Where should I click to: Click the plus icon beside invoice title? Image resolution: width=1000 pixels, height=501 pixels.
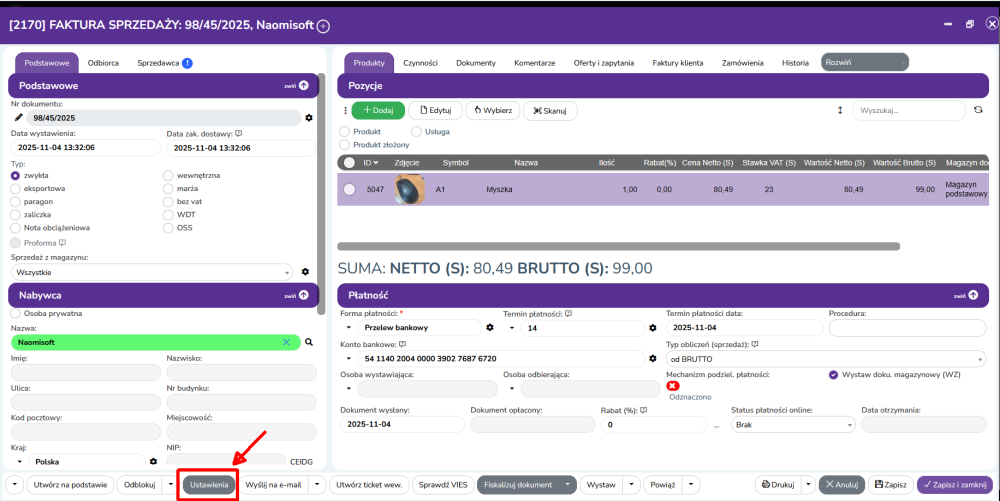(323, 25)
